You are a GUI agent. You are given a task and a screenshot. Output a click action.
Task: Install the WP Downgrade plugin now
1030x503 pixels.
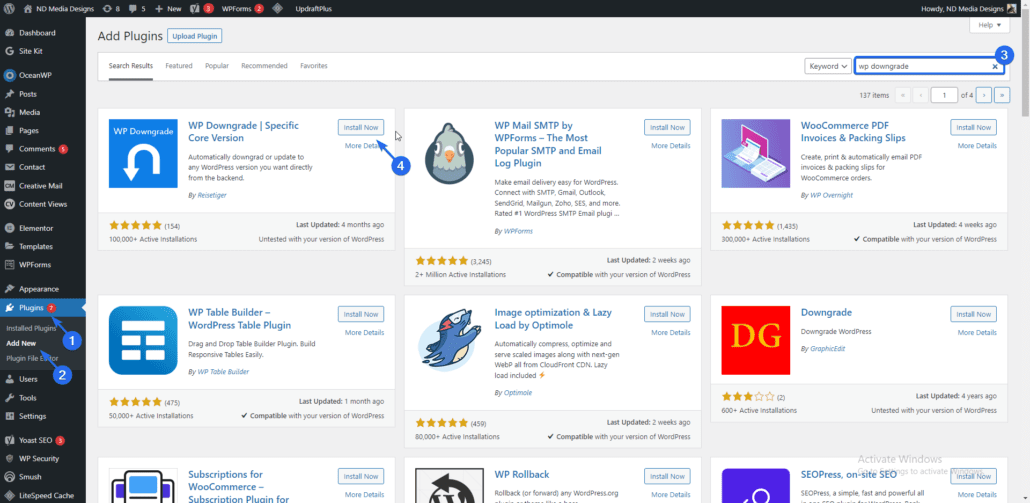coord(361,127)
